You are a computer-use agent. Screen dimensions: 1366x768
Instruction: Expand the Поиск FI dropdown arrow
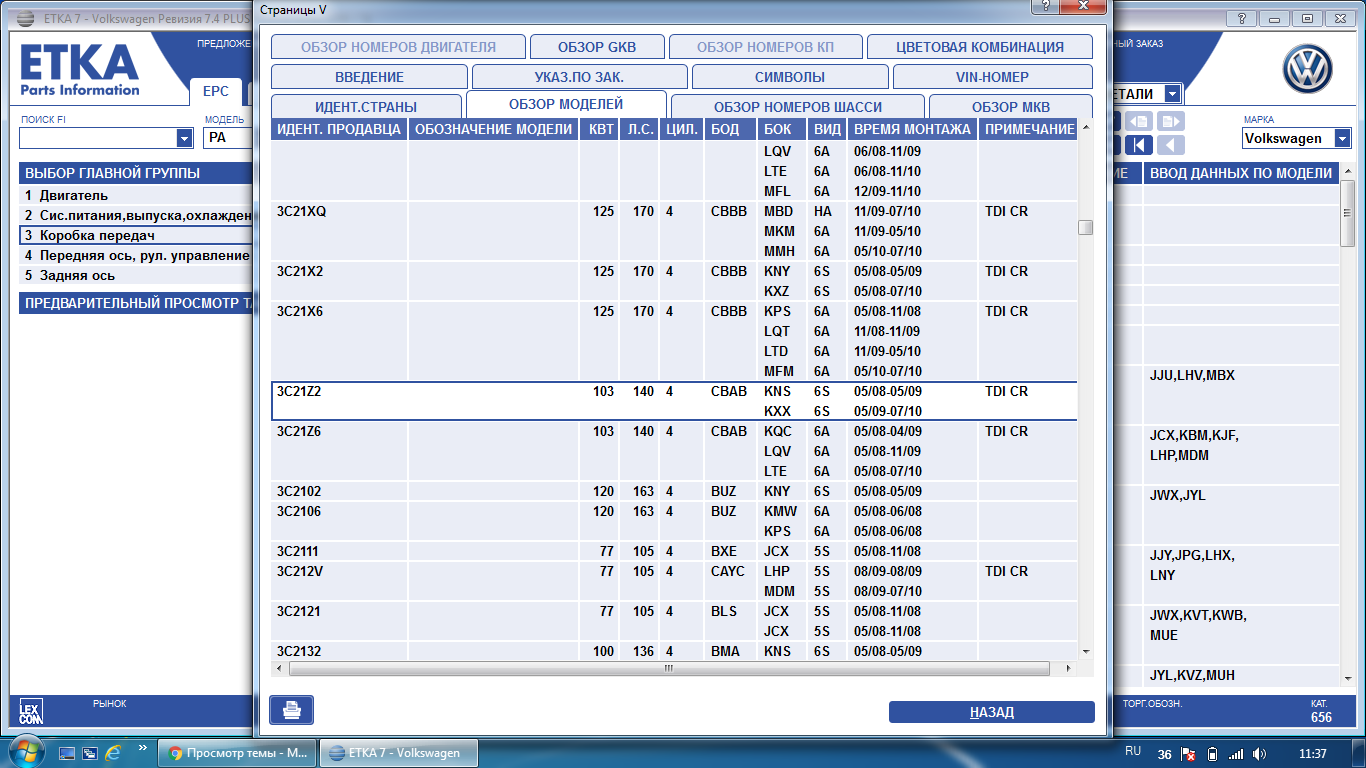tap(184, 138)
